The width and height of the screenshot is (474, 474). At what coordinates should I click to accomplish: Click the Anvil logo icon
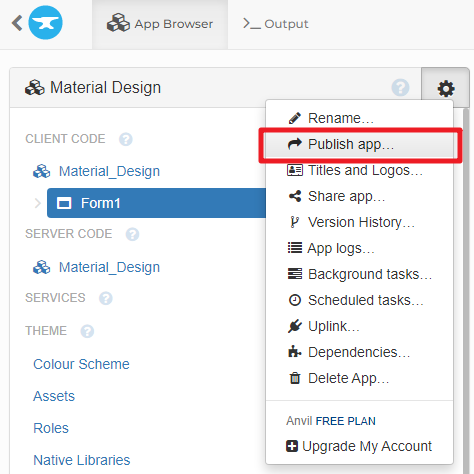45,23
